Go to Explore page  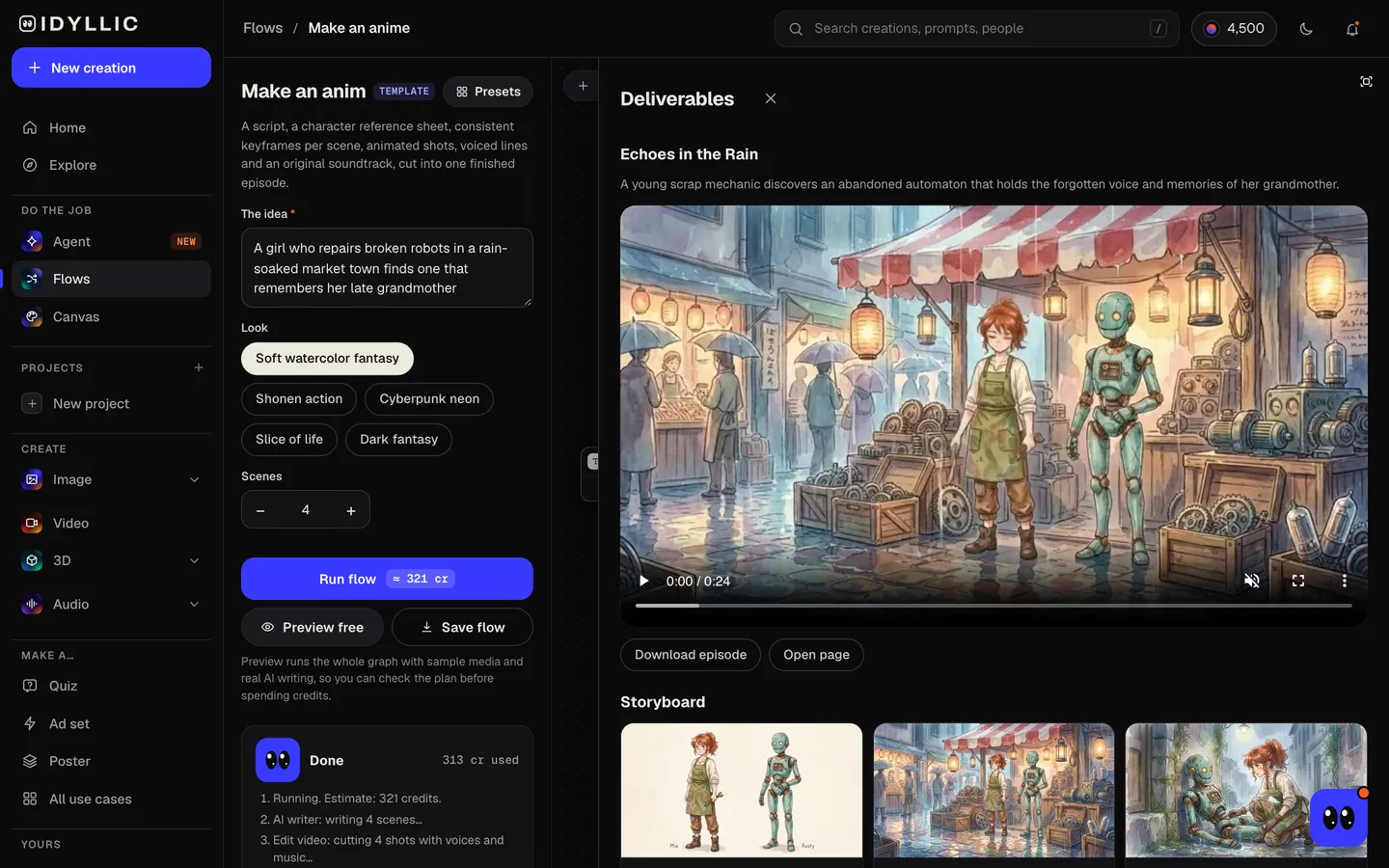point(111,165)
